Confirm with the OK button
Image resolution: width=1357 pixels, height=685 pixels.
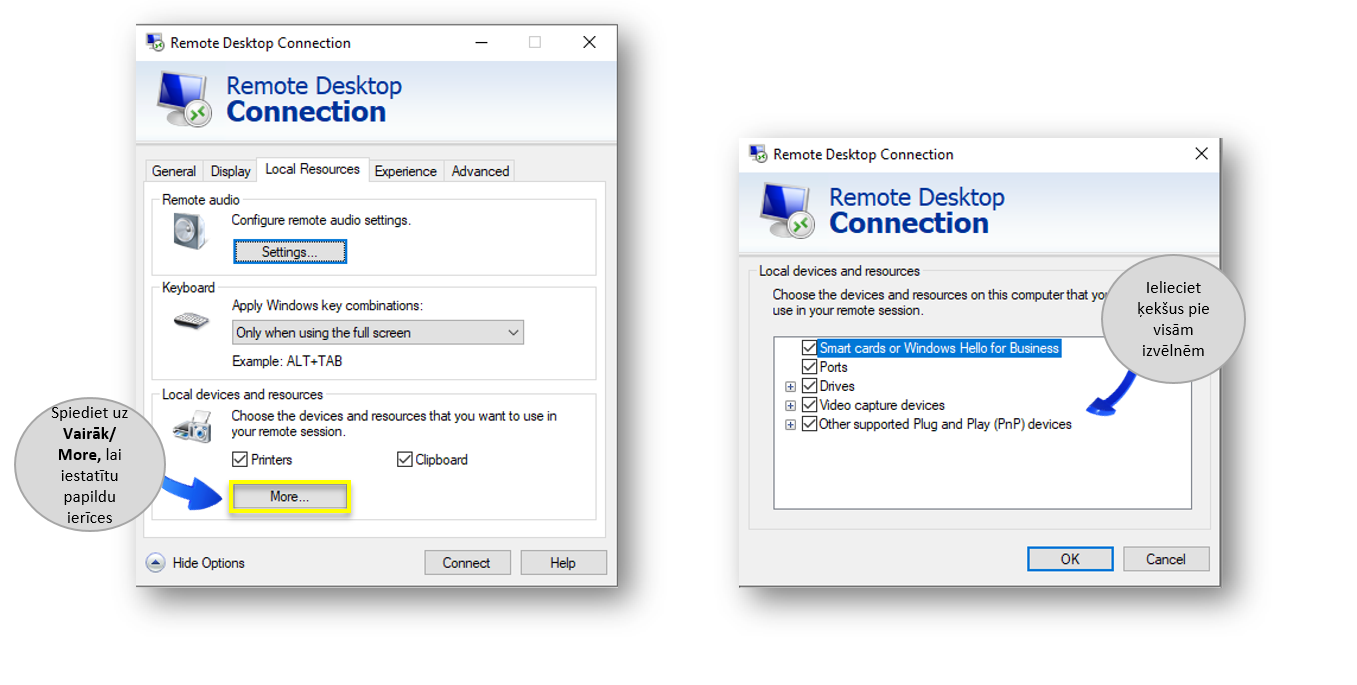pos(1069,559)
